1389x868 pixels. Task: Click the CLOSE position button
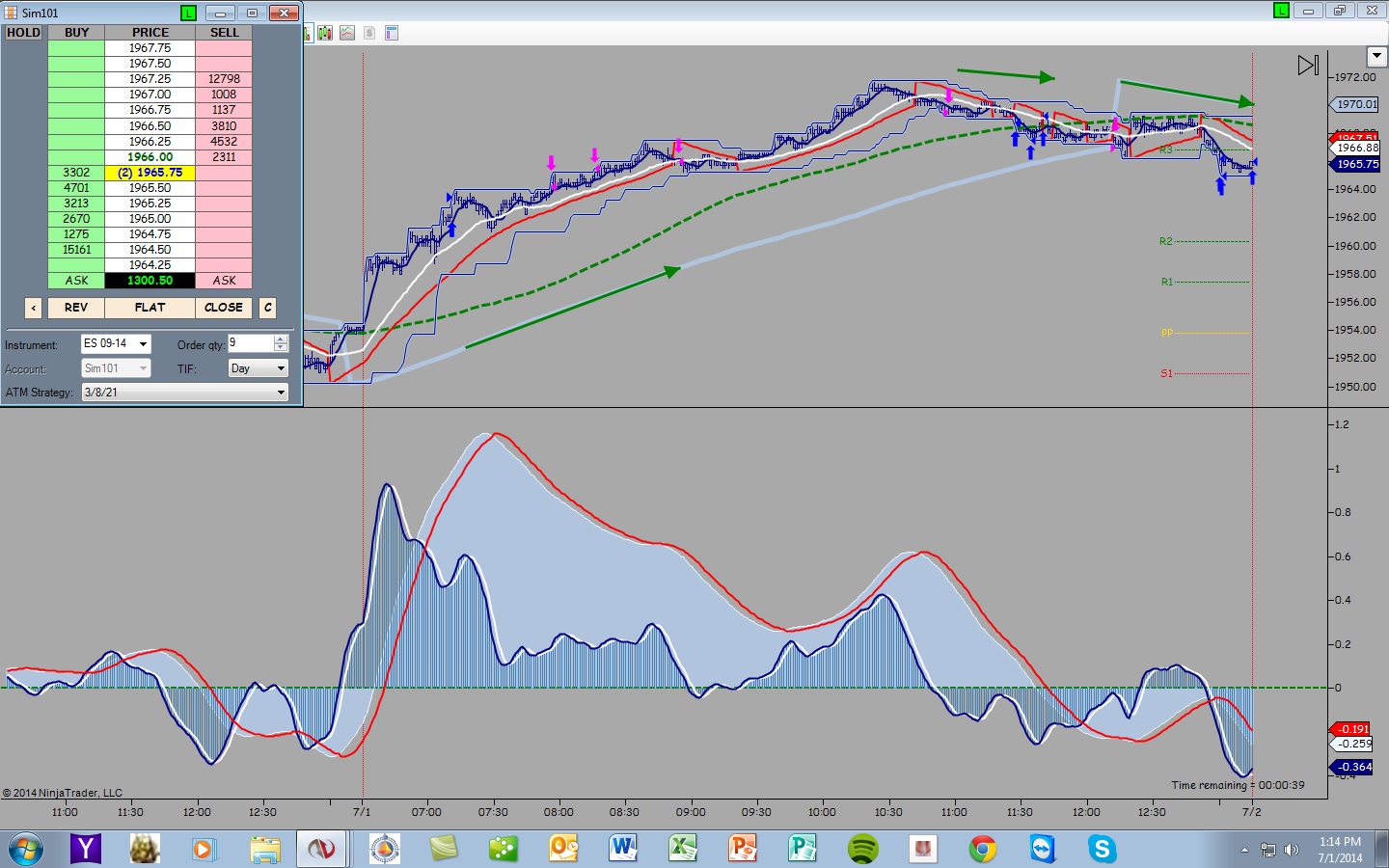[224, 308]
